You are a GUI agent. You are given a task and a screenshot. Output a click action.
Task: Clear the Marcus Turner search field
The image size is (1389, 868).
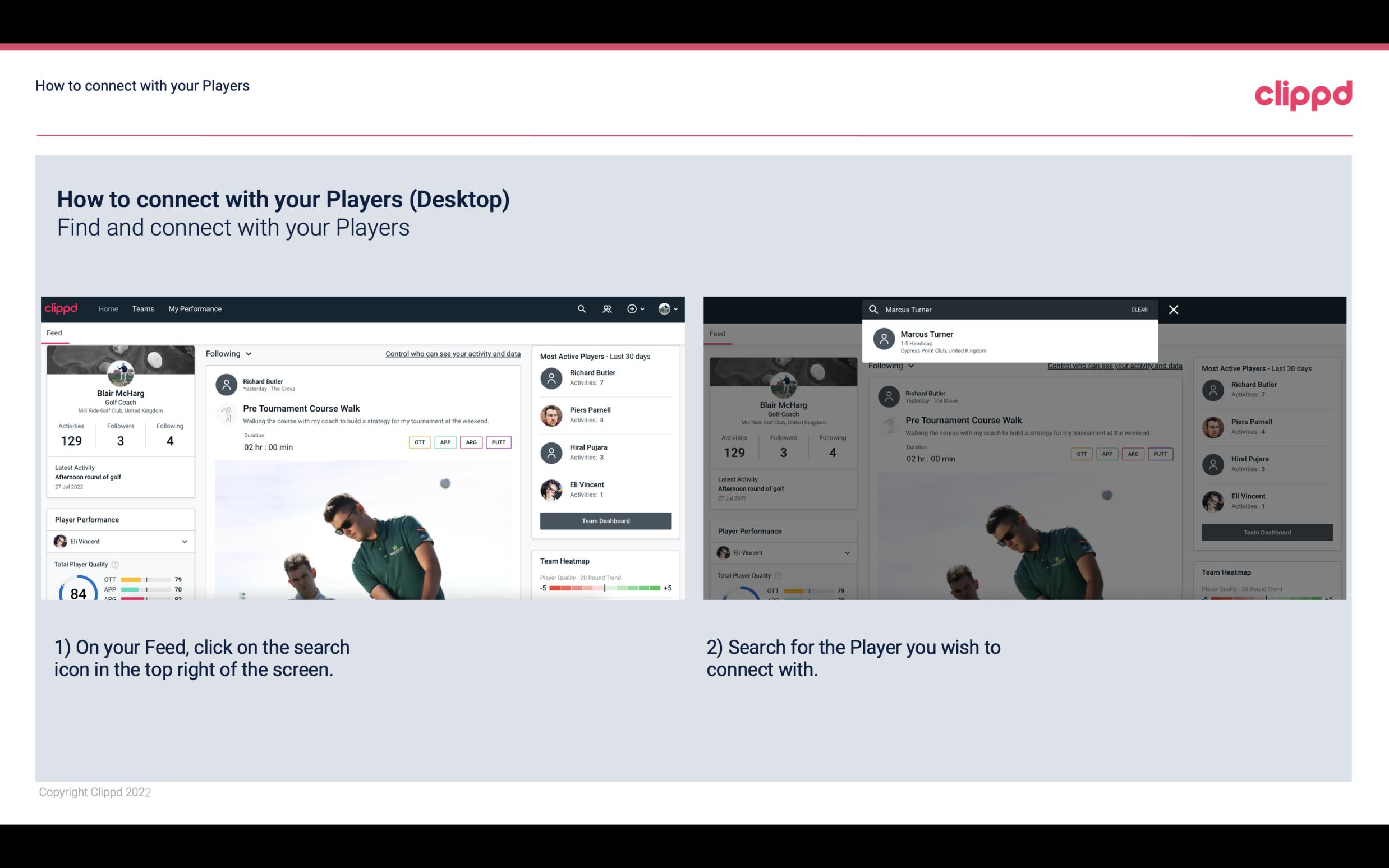click(1139, 309)
